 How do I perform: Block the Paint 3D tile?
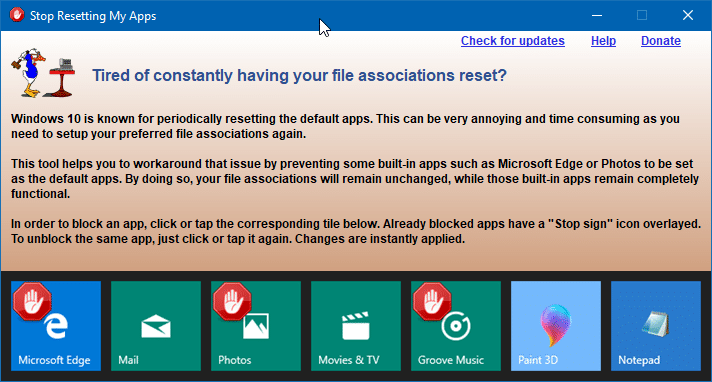coord(556,326)
